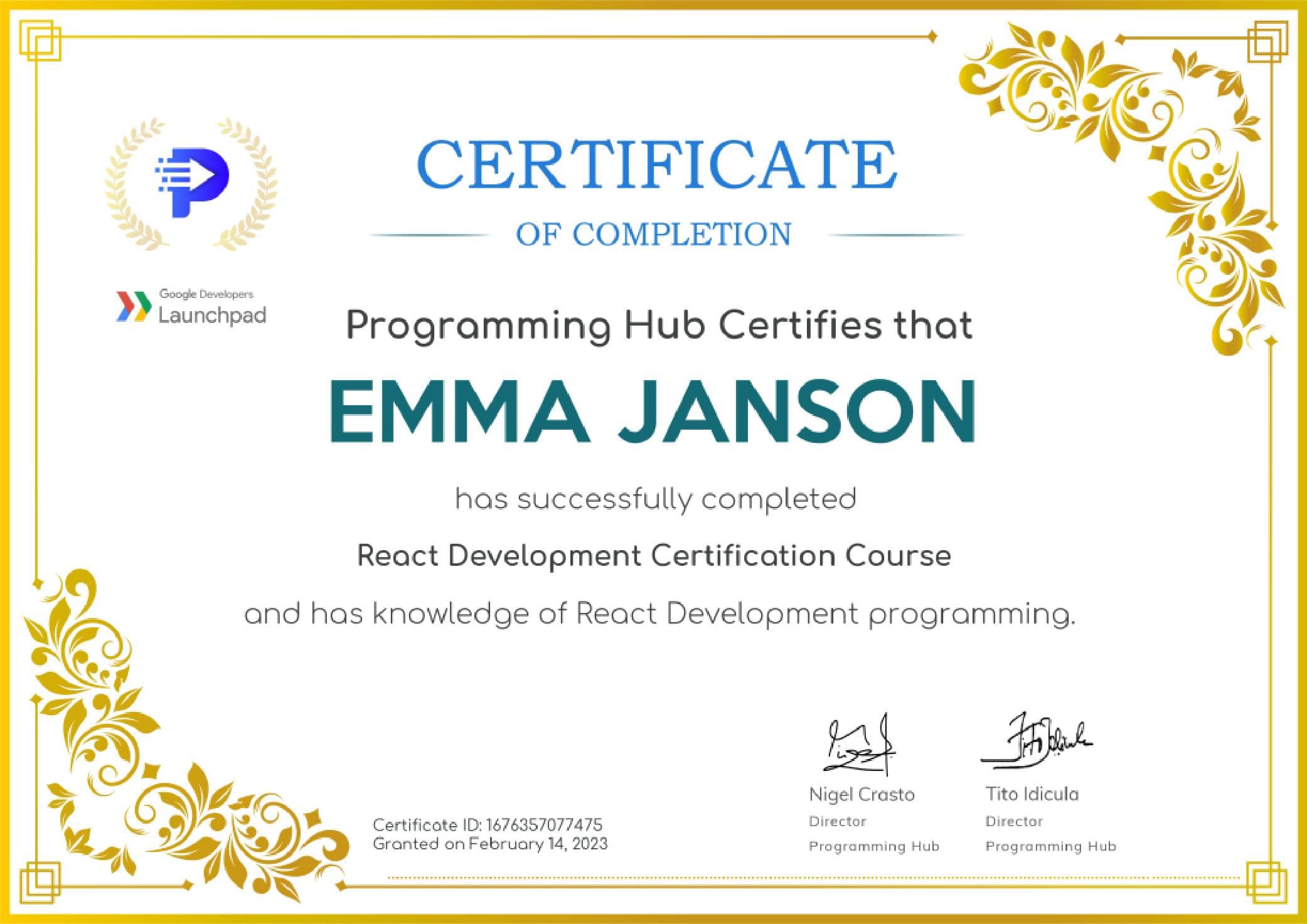
Task: Select "React Development Certification Course" text
Action: tap(654, 556)
